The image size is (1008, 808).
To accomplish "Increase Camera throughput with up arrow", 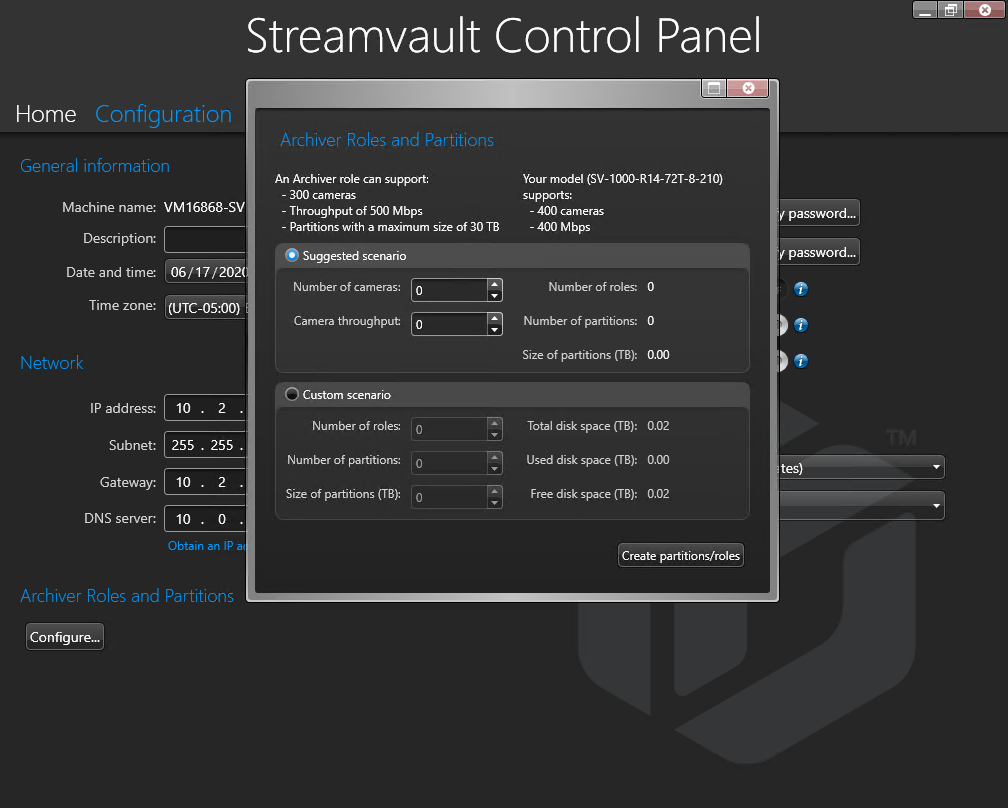I will (x=494, y=318).
